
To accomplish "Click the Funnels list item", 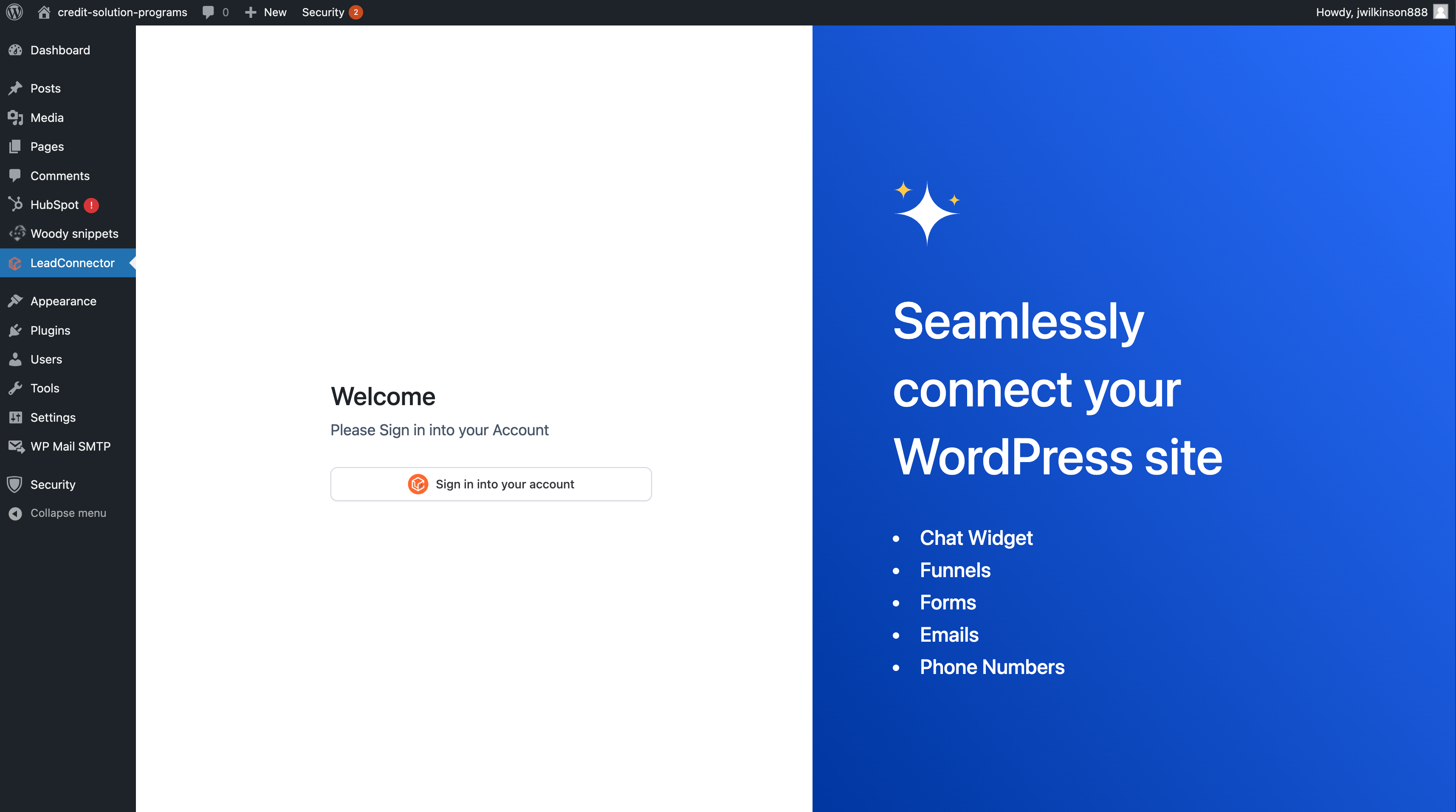I will (x=955, y=570).
